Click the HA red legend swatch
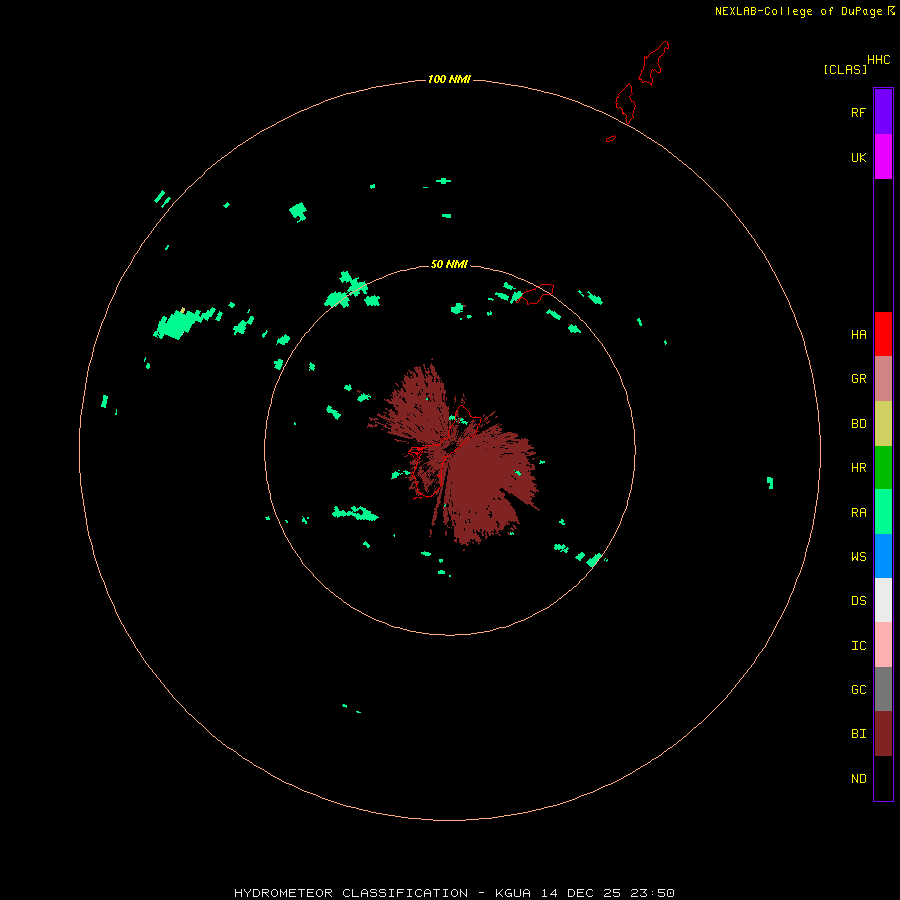The width and height of the screenshot is (900, 900). (883, 334)
